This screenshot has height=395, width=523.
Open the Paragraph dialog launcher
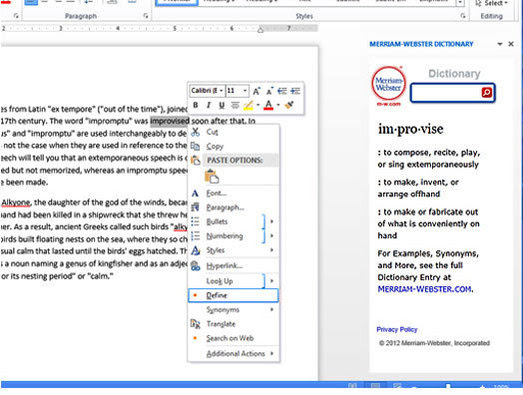click(x=145, y=16)
